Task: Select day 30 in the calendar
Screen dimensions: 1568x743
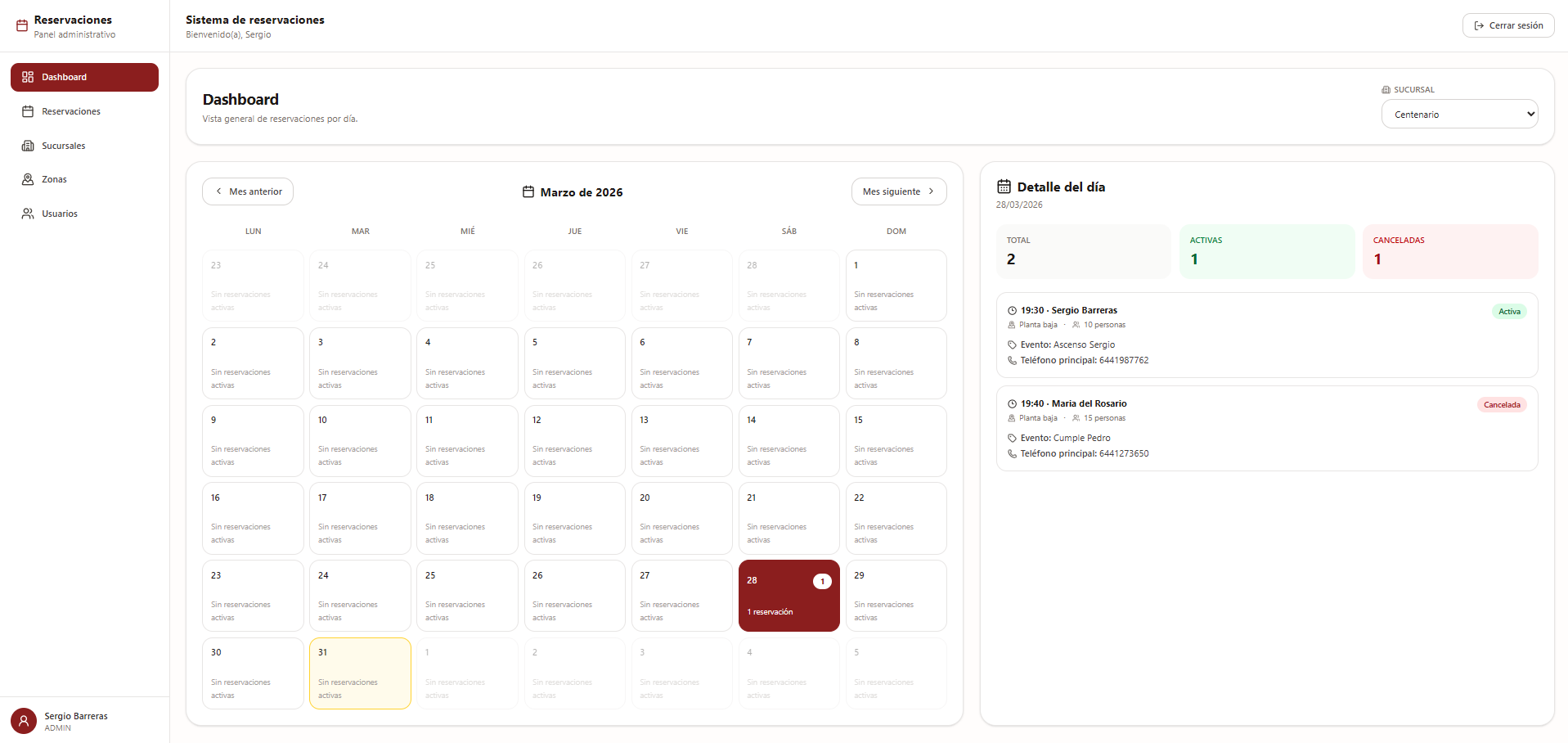Action: (253, 673)
